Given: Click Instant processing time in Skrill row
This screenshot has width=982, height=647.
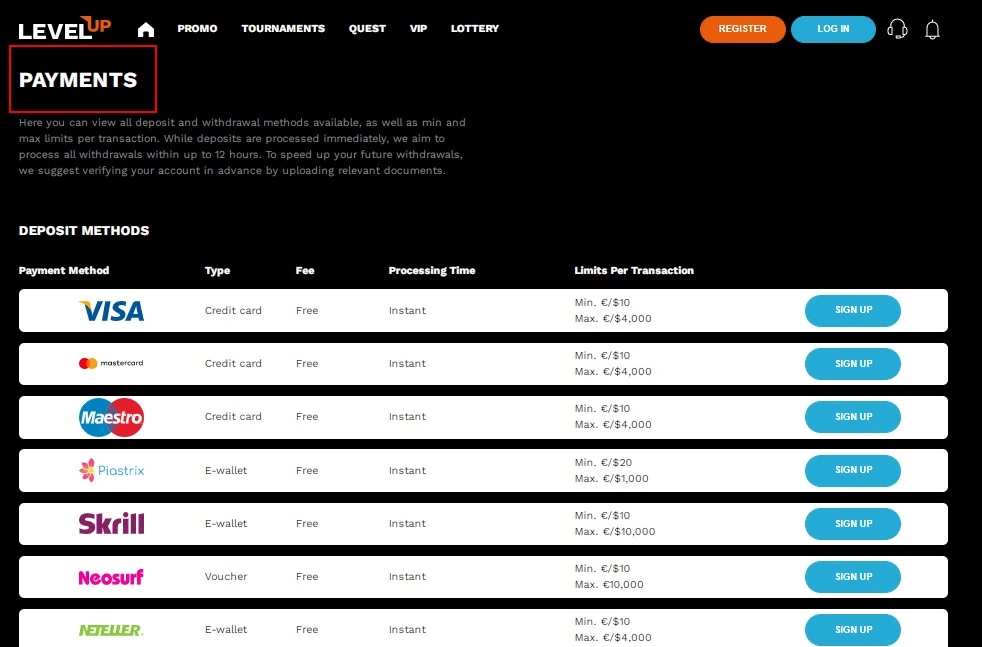Looking at the screenshot, I should (x=407, y=524).
